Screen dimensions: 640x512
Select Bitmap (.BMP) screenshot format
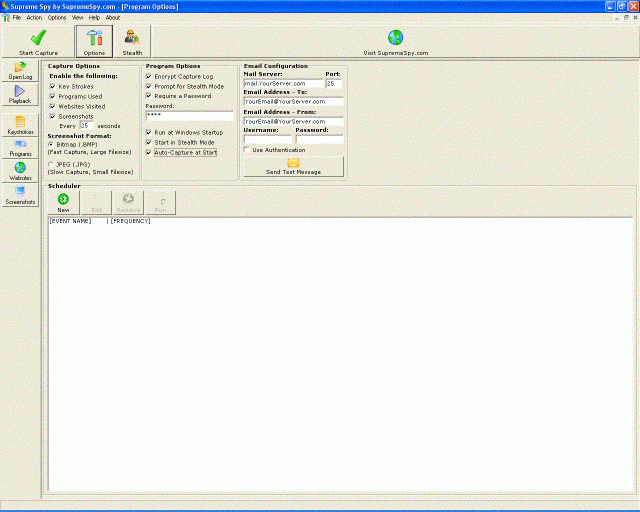(51, 145)
